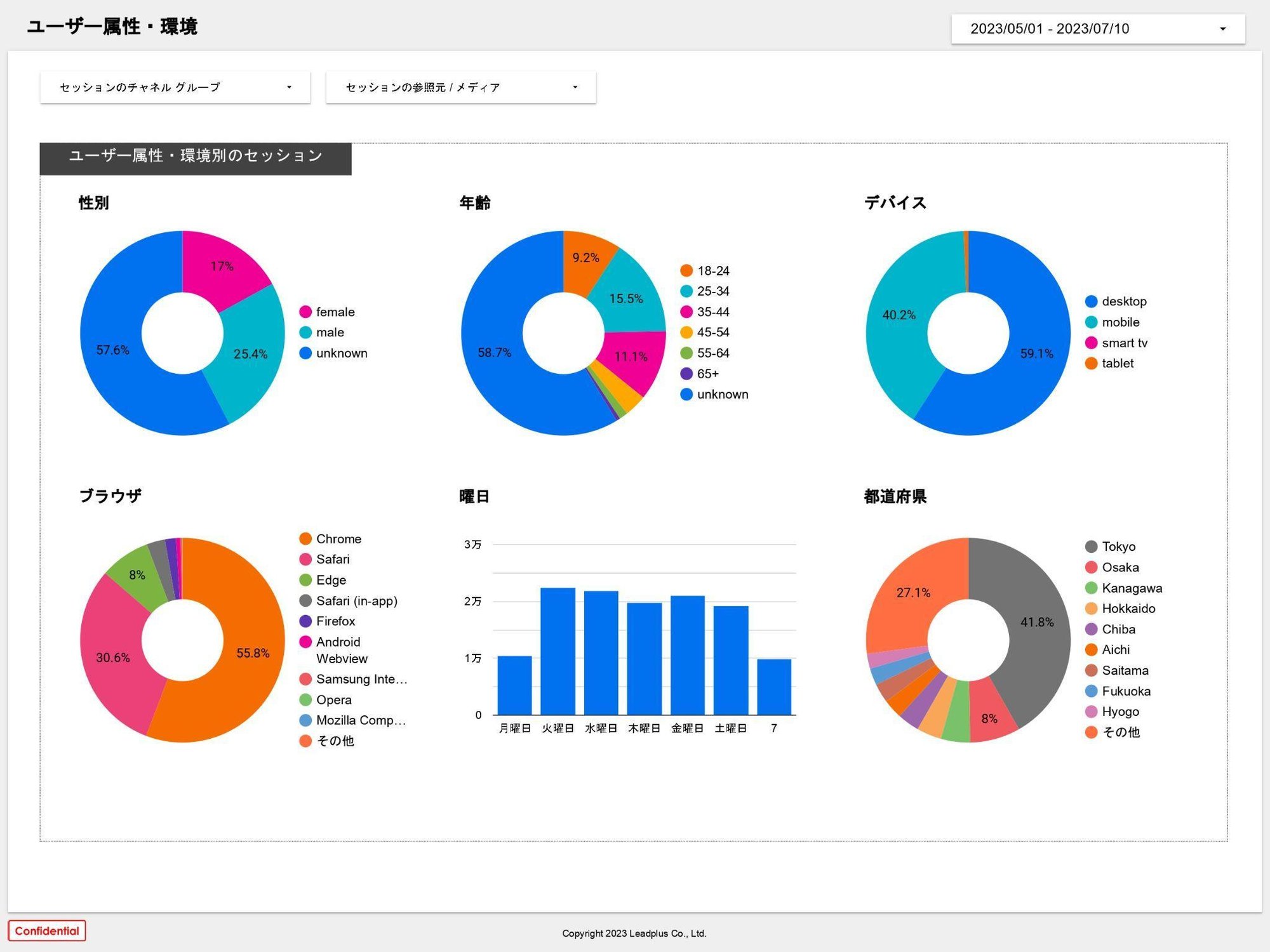Click the mobile device legend entry

tap(1113, 322)
